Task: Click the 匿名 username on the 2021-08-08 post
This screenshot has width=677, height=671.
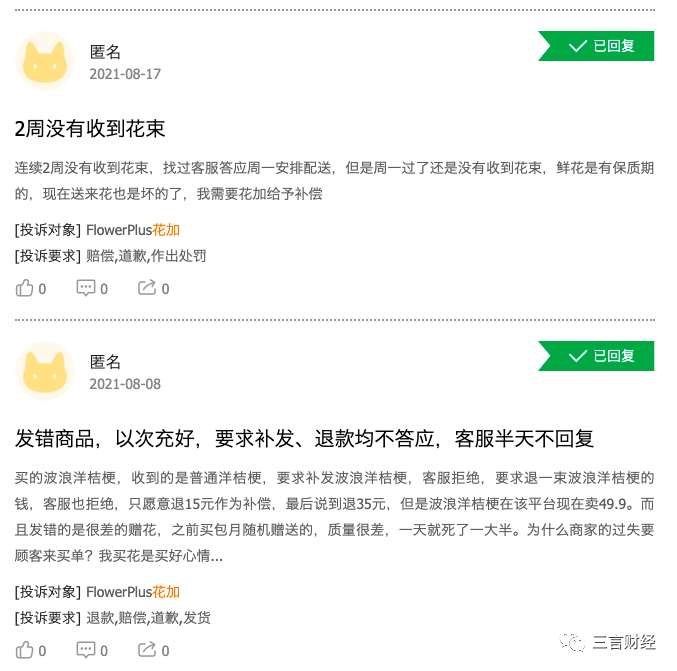Action: click(105, 362)
